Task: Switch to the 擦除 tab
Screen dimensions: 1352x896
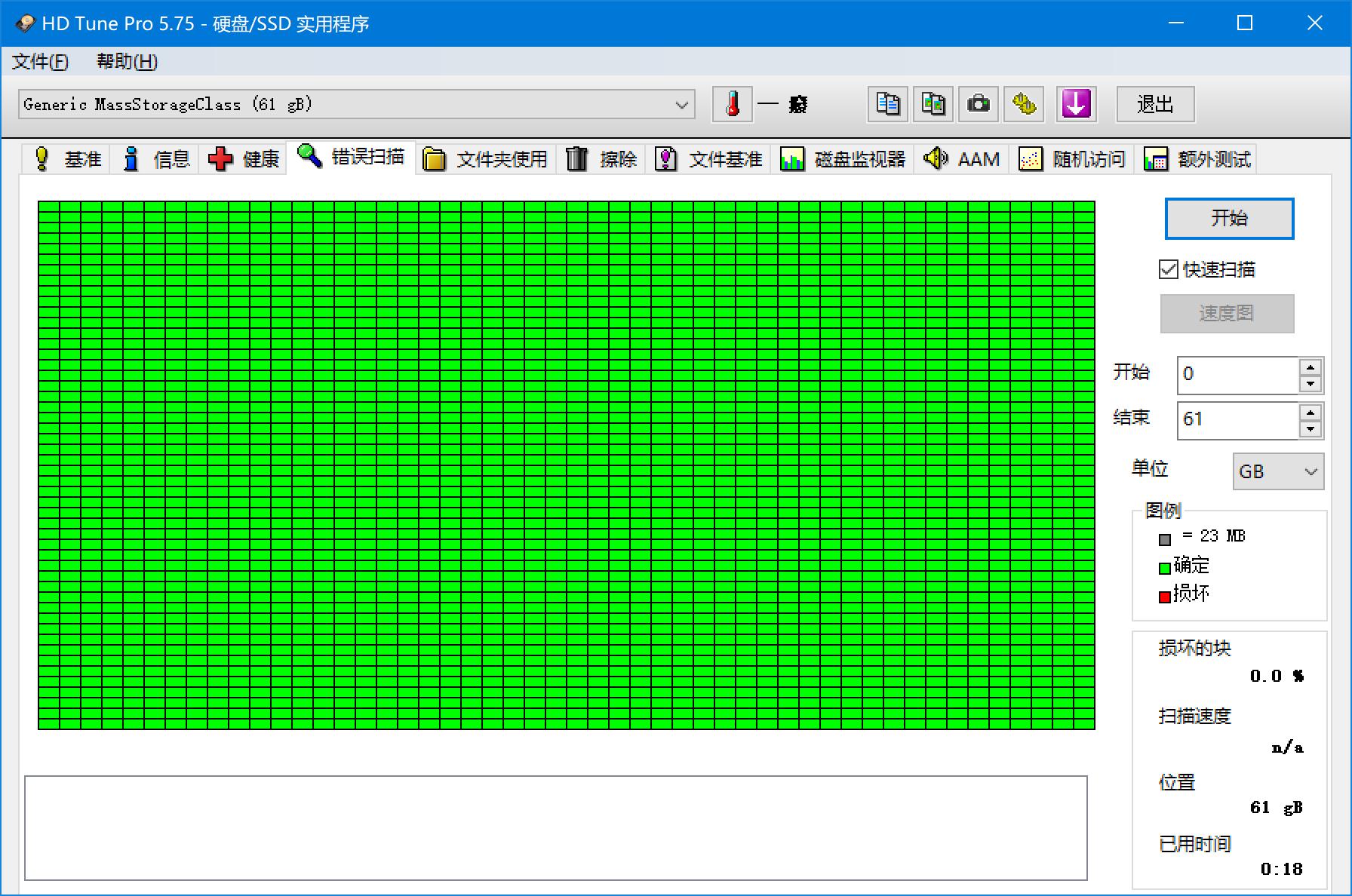Action: (601, 159)
